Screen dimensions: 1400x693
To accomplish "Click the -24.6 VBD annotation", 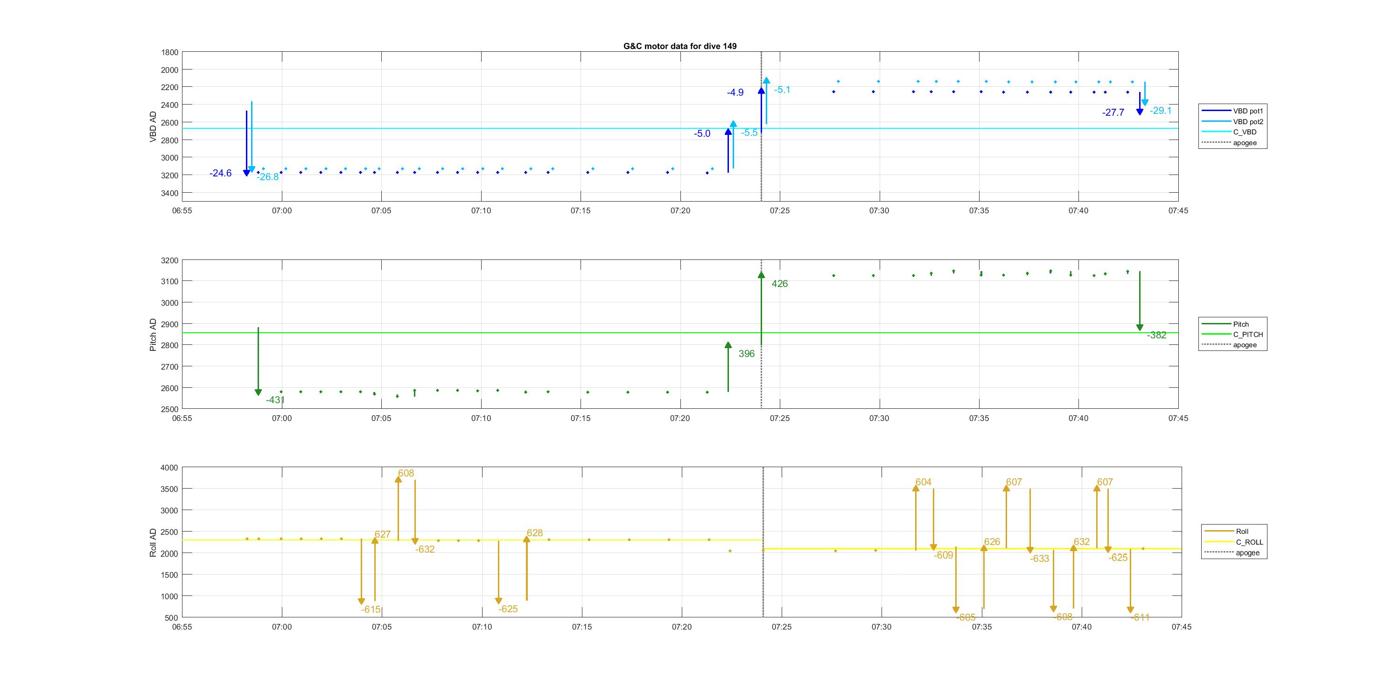I will click(x=221, y=174).
